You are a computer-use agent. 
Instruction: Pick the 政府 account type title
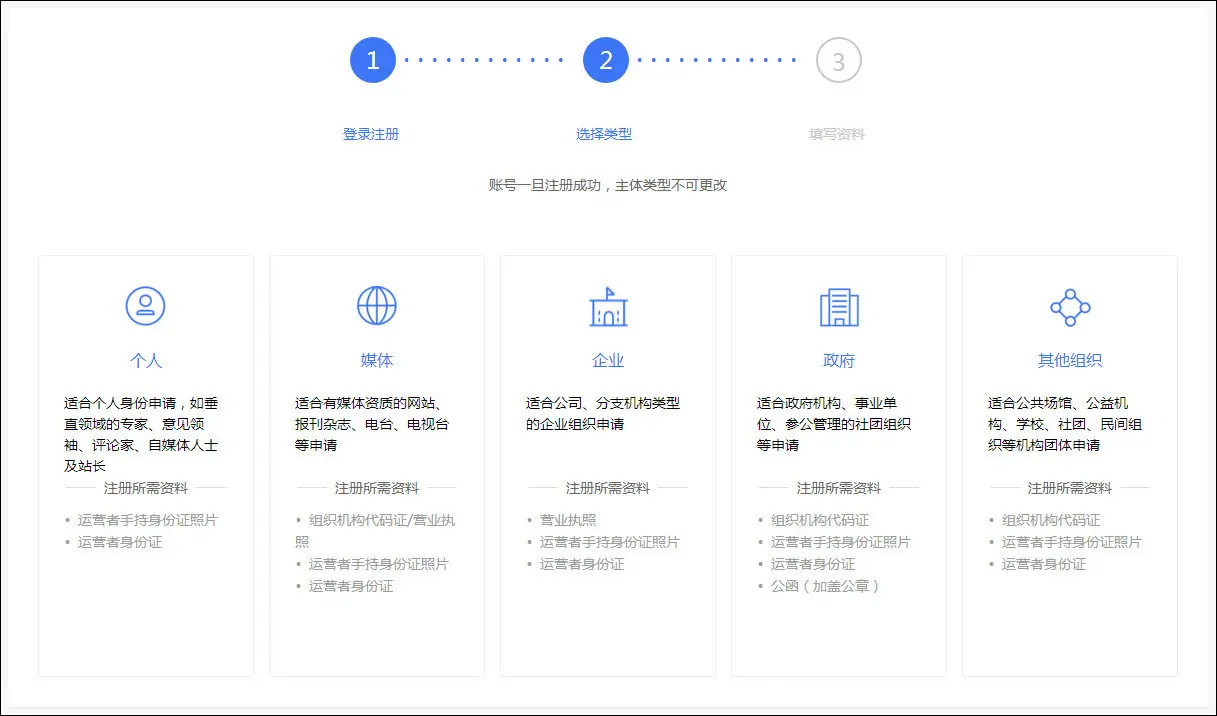coord(839,361)
